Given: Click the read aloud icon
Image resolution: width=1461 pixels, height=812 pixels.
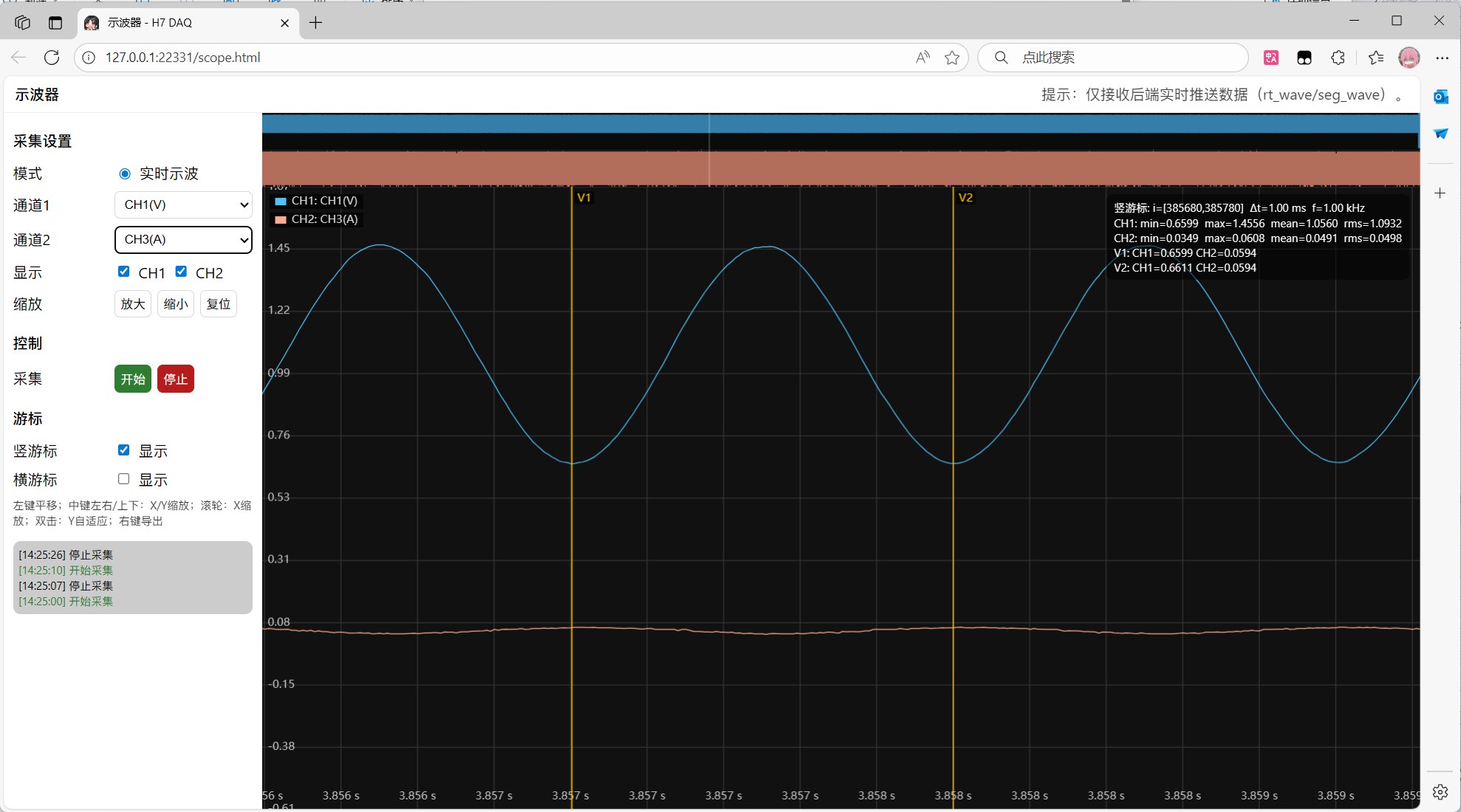Looking at the screenshot, I should pos(923,58).
